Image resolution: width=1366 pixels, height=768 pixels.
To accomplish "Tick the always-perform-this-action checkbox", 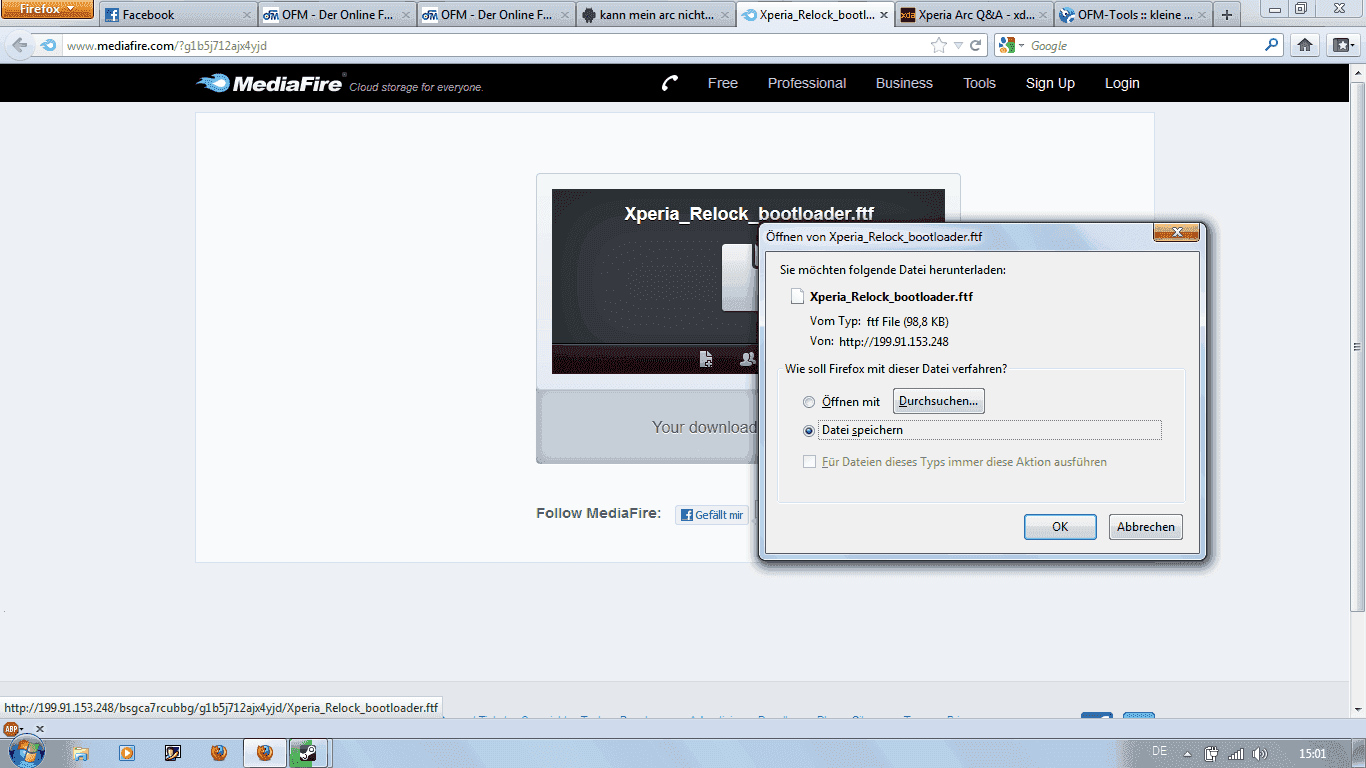I will tap(810, 462).
